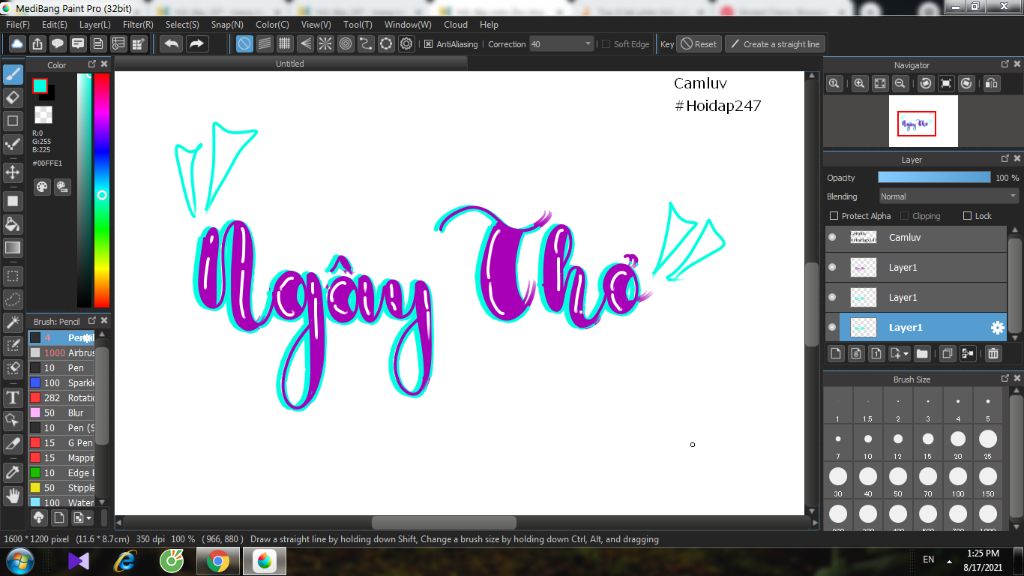Open the Window menu
The height and width of the screenshot is (576, 1024).
(x=408, y=24)
